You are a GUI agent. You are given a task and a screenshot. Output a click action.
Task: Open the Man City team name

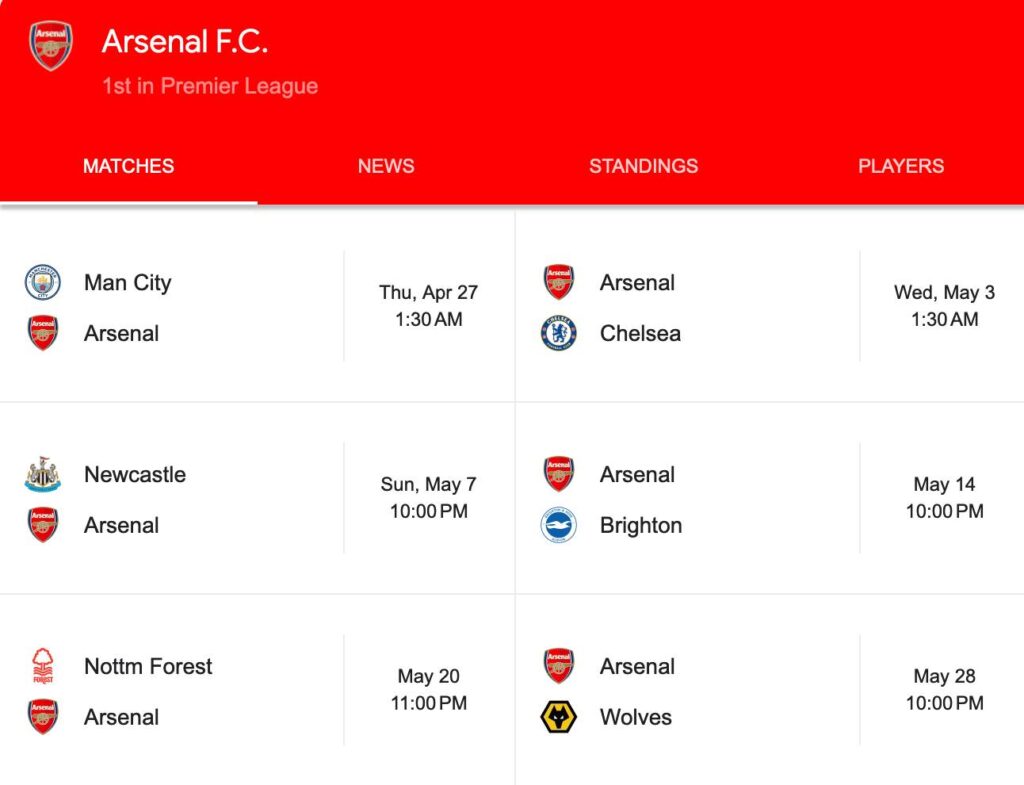pos(128,283)
